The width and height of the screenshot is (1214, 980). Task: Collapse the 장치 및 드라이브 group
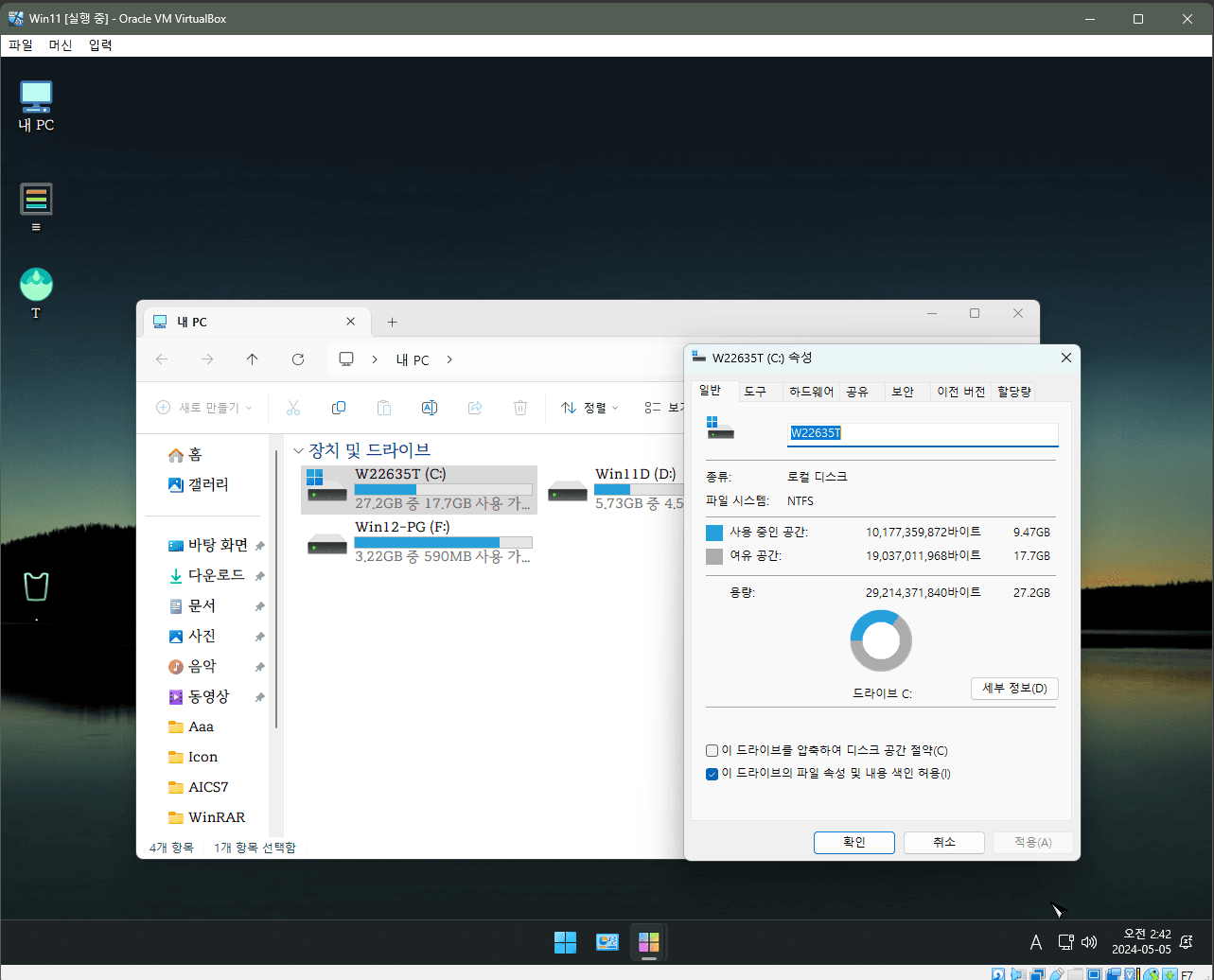(x=299, y=450)
